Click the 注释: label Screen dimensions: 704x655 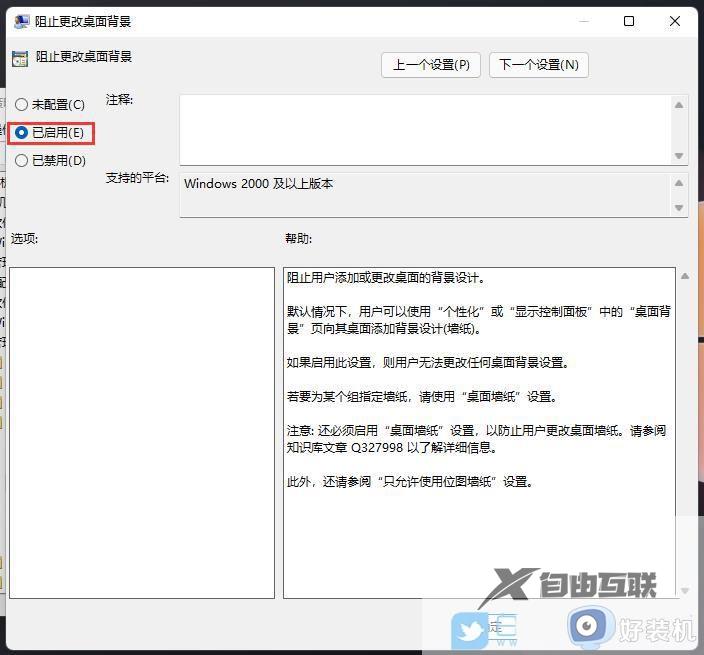[119, 100]
